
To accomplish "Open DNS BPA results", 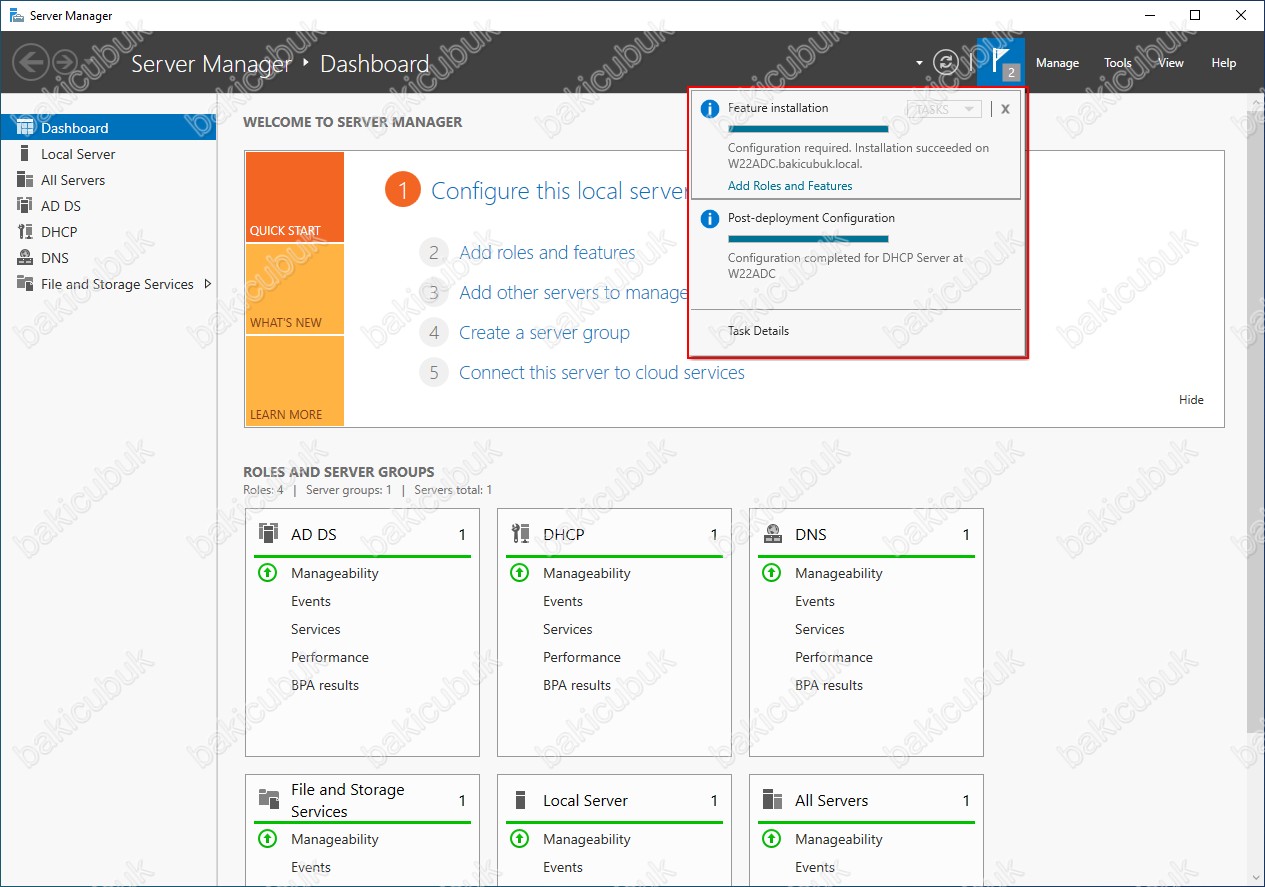I will coord(829,685).
